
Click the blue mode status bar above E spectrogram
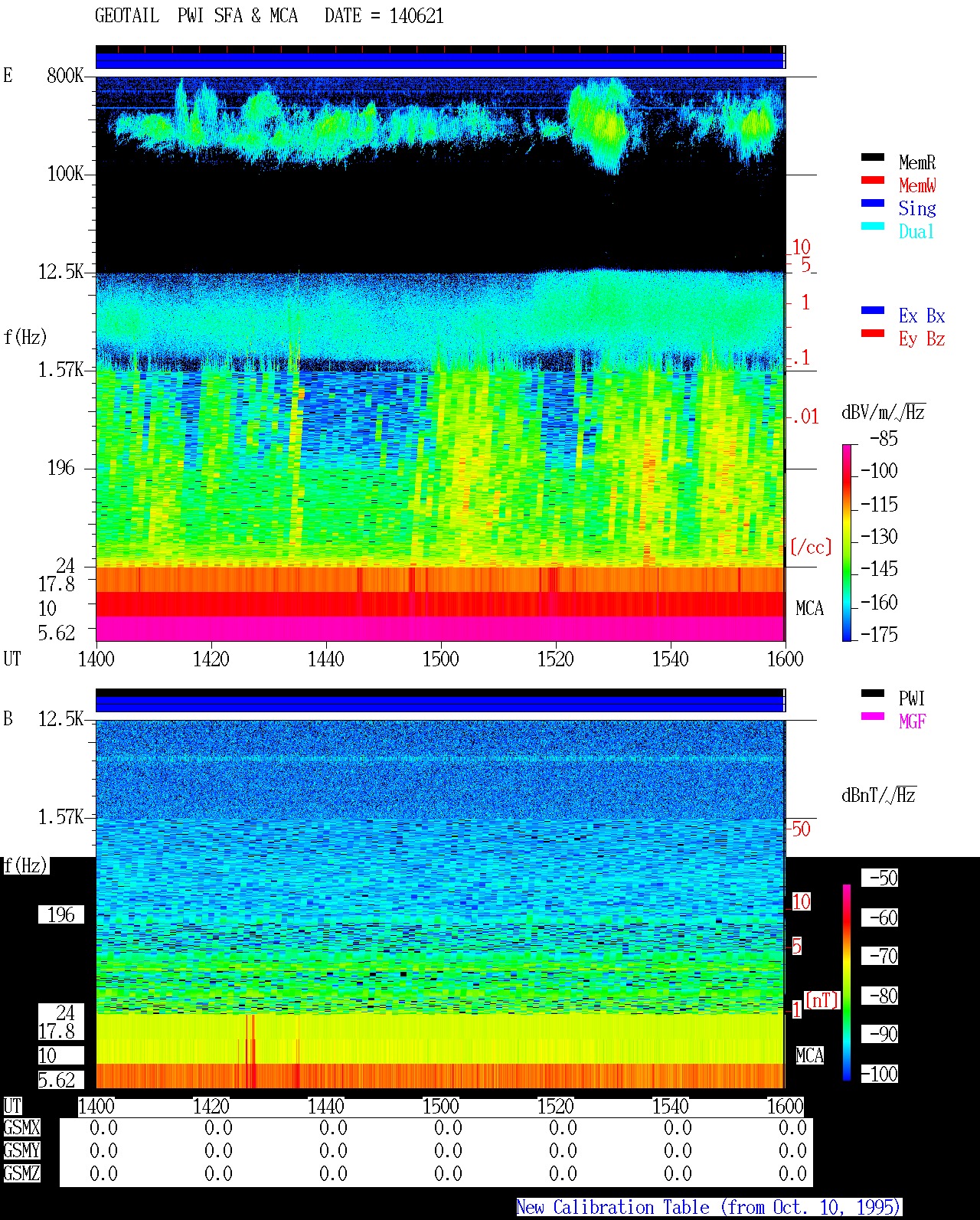pos(440,60)
